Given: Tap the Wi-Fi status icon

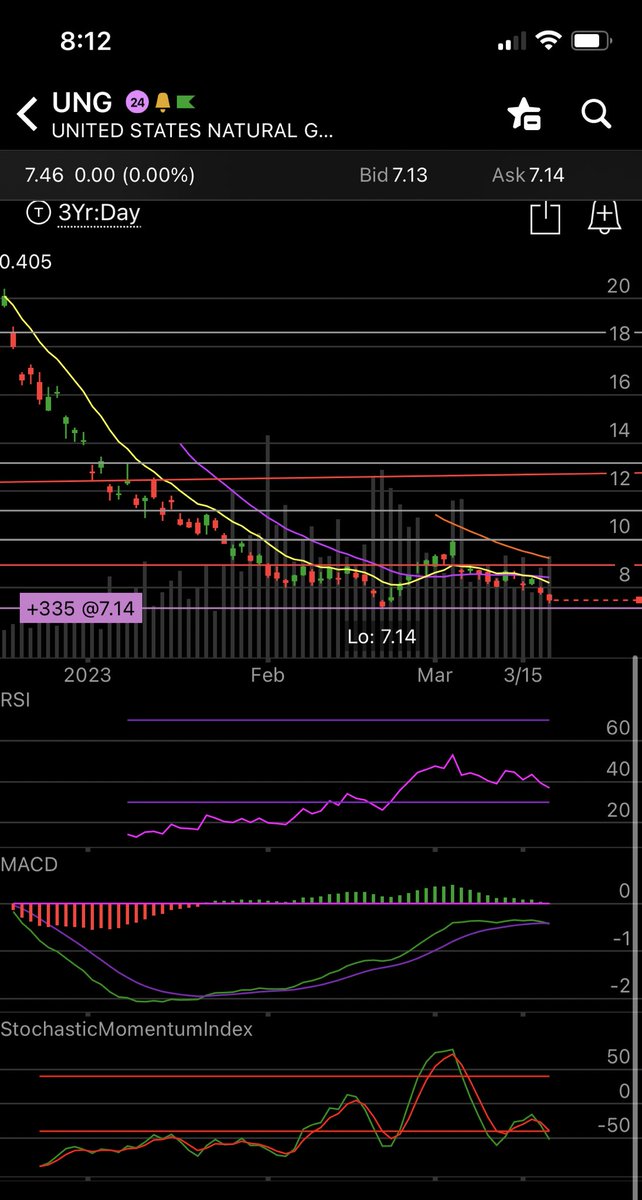Looking at the screenshot, I should tap(547, 42).
